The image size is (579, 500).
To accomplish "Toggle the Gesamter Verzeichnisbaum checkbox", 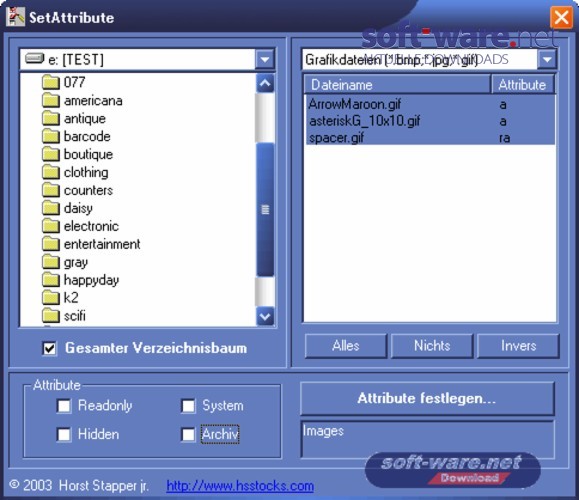I will [x=49, y=348].
